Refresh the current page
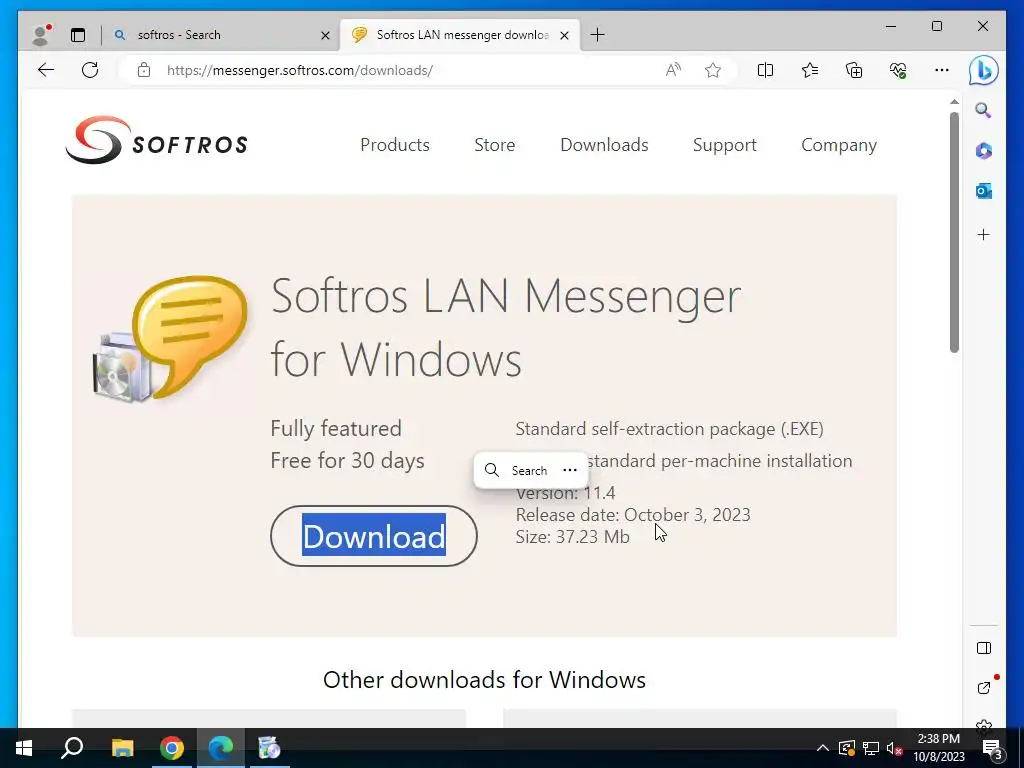The width and height of the screenshot is (1024, 768). click(x=90, y=70)
